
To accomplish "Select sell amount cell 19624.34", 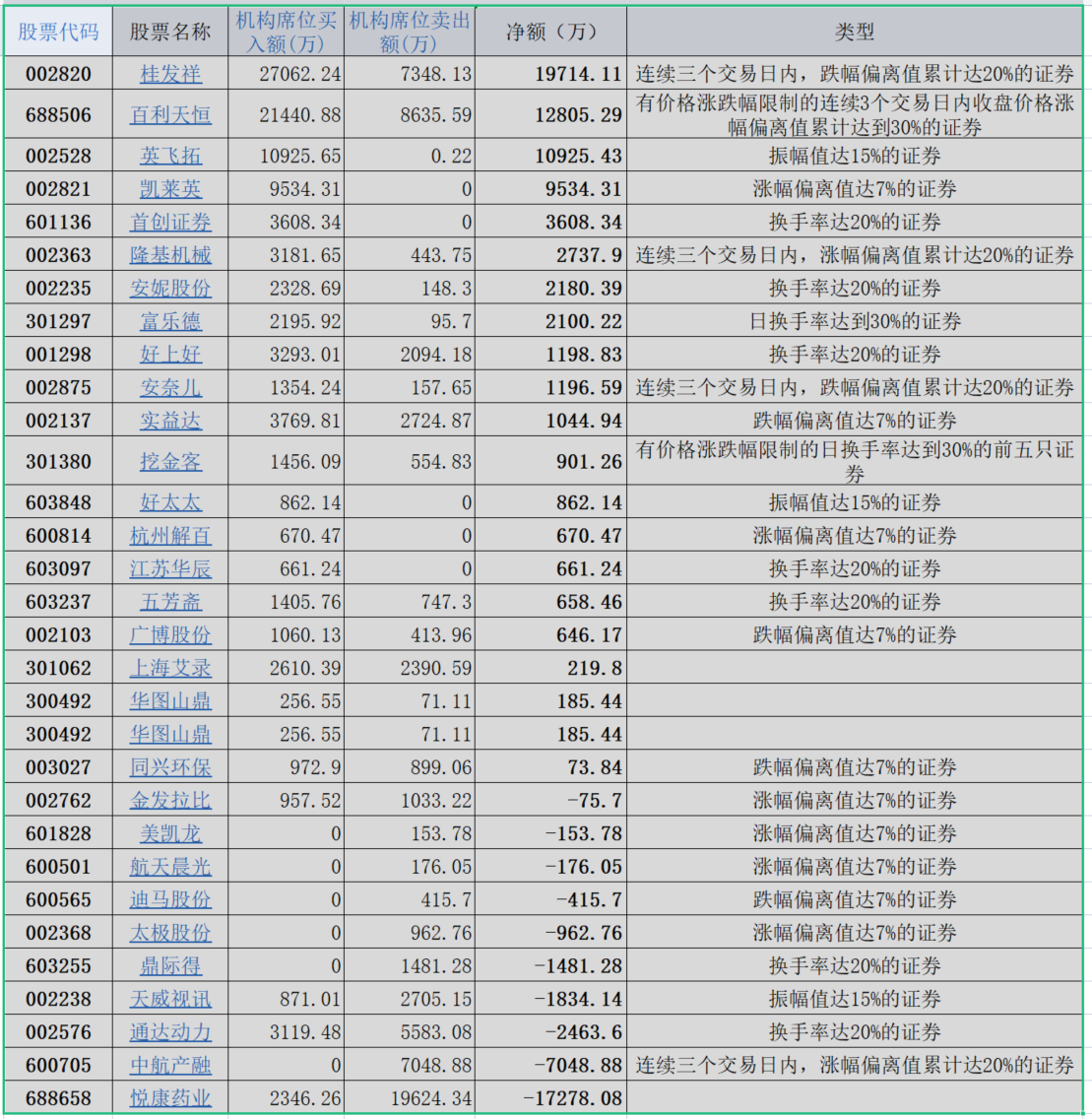I will (410, 1097).
